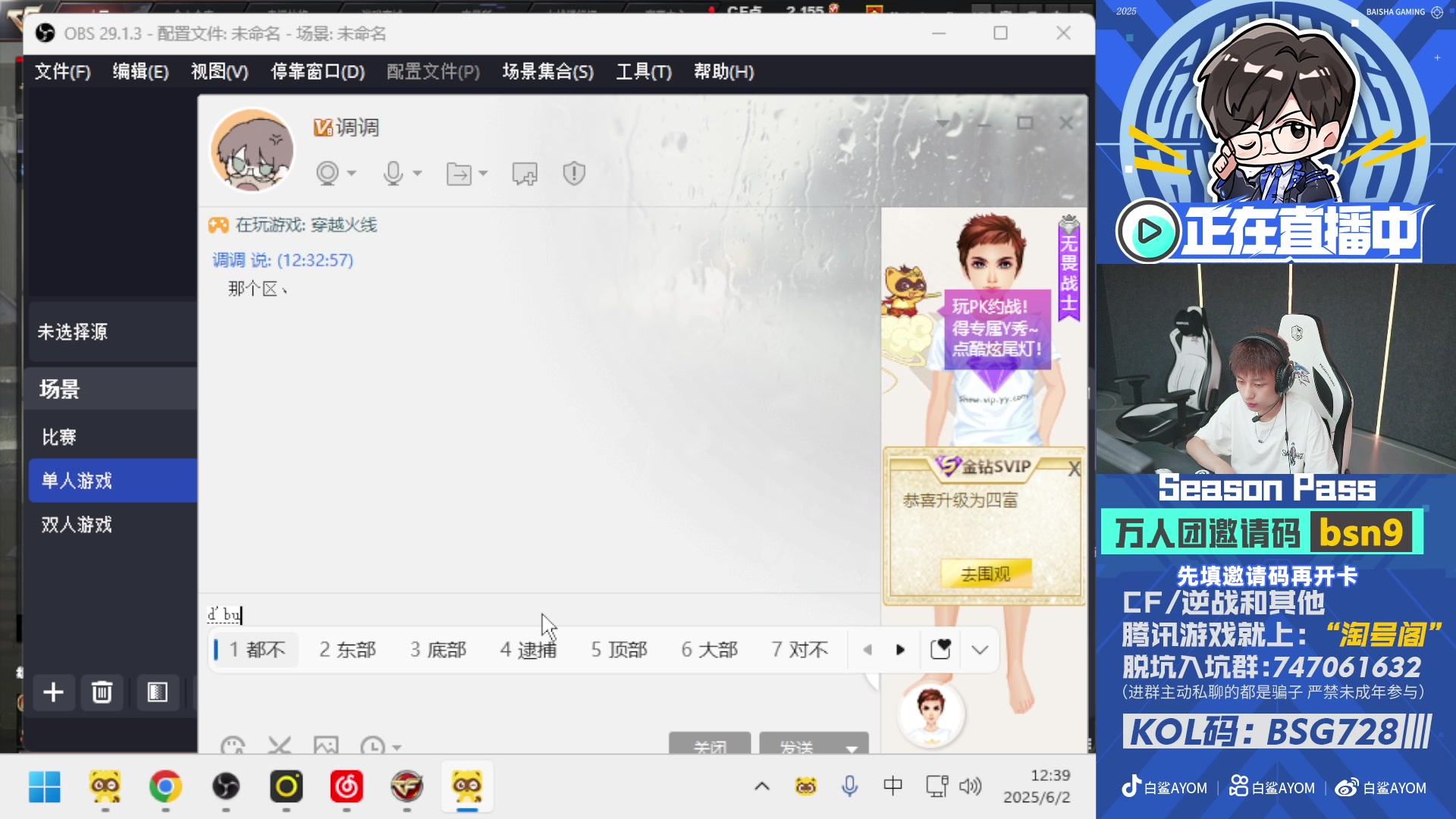Select the 双人游戏 scene
The height and width of the screenshot is (819, 1456).
[x=113, y=525]
